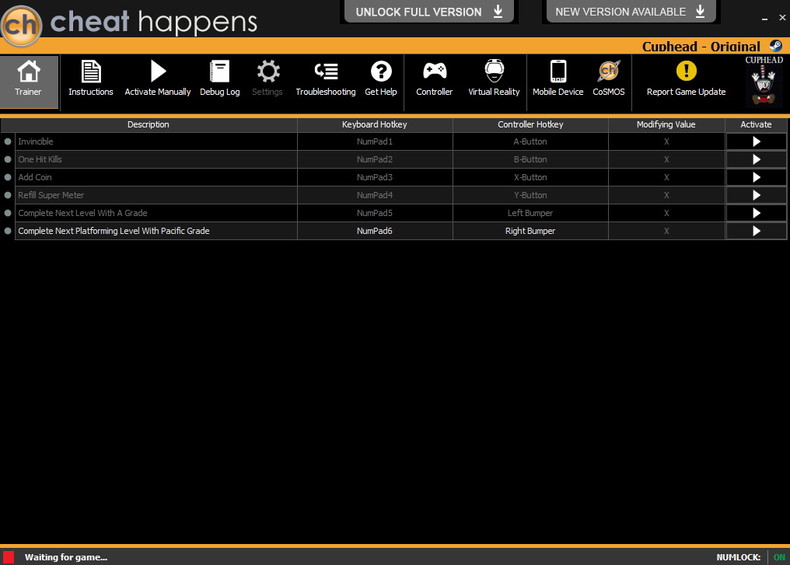Select the NumPad5 hotkey cell

(x=374, y=213)
